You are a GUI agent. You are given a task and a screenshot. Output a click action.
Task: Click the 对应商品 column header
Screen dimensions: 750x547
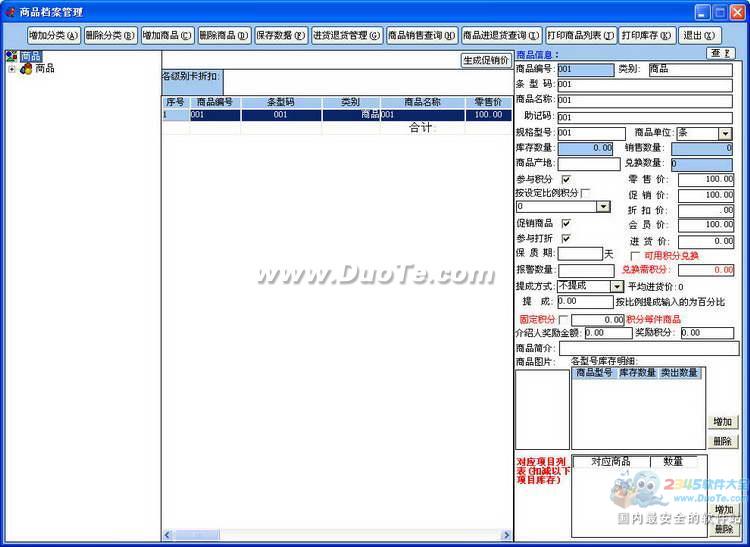click(611, 461)
